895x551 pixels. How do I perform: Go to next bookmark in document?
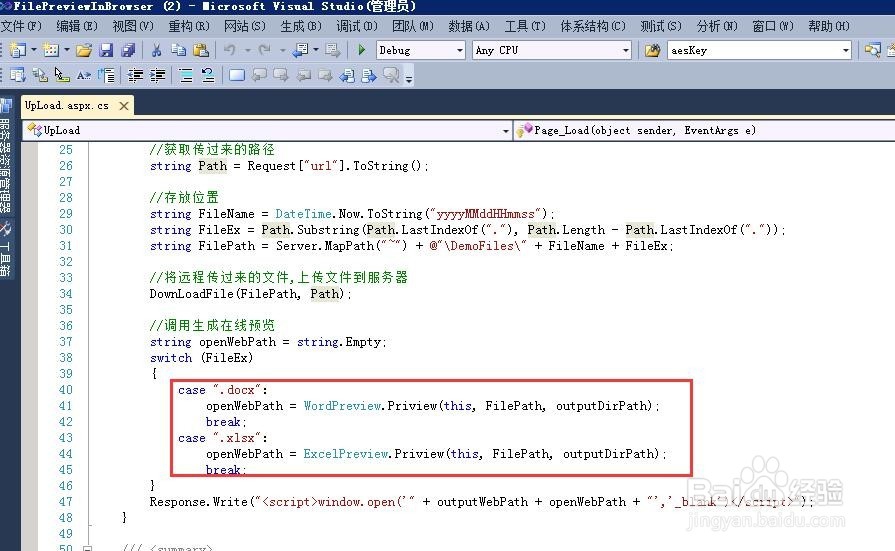369,75
